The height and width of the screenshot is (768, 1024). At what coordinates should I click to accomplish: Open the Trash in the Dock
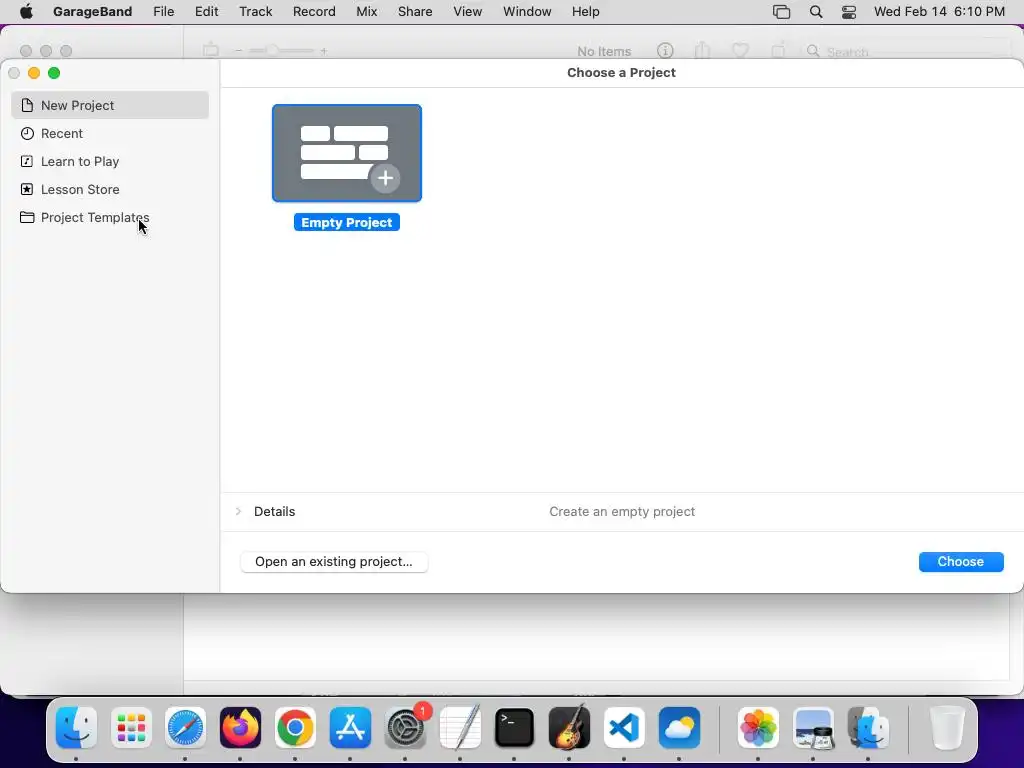[946, 727]
